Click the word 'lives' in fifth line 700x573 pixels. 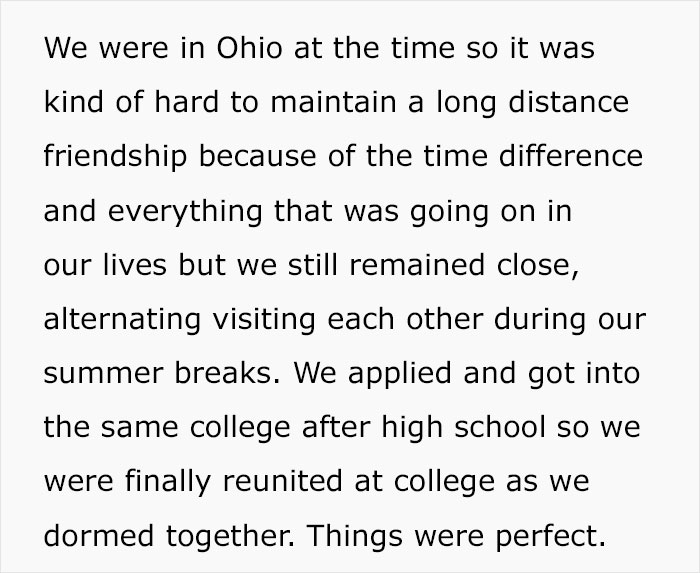tap(135, 264)
